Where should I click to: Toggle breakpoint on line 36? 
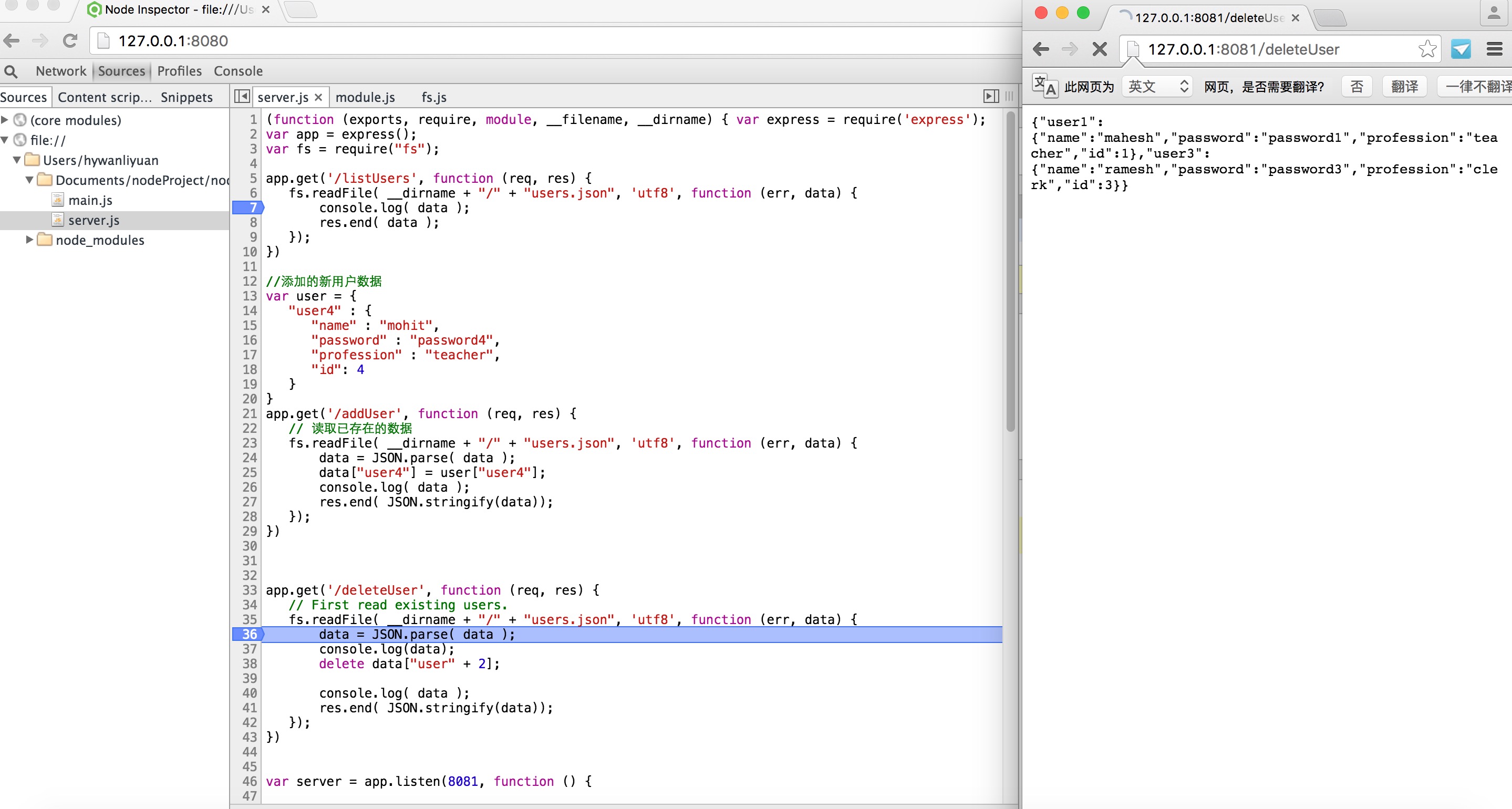point(247,635)
